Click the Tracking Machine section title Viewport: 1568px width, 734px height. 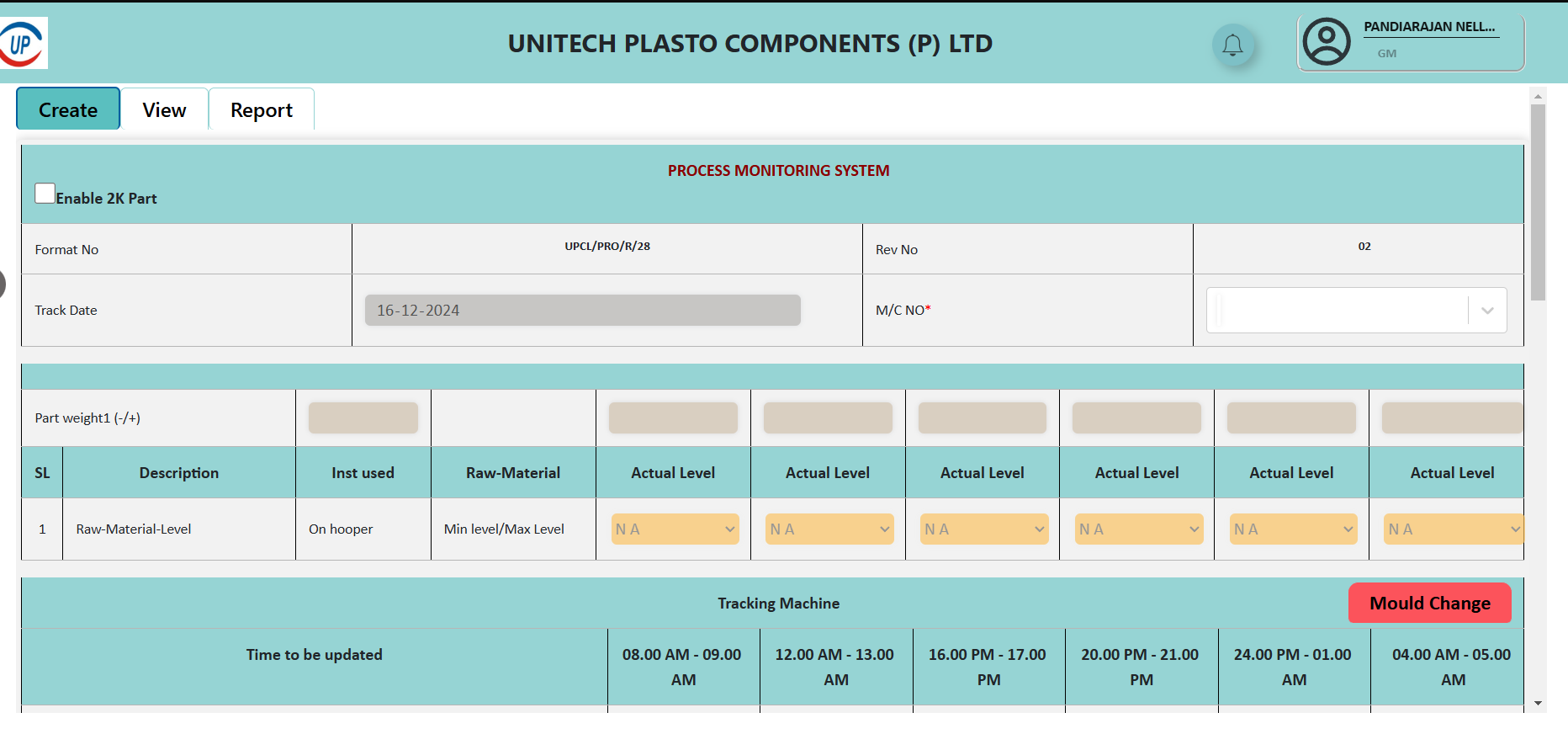(x=778, y=603)
